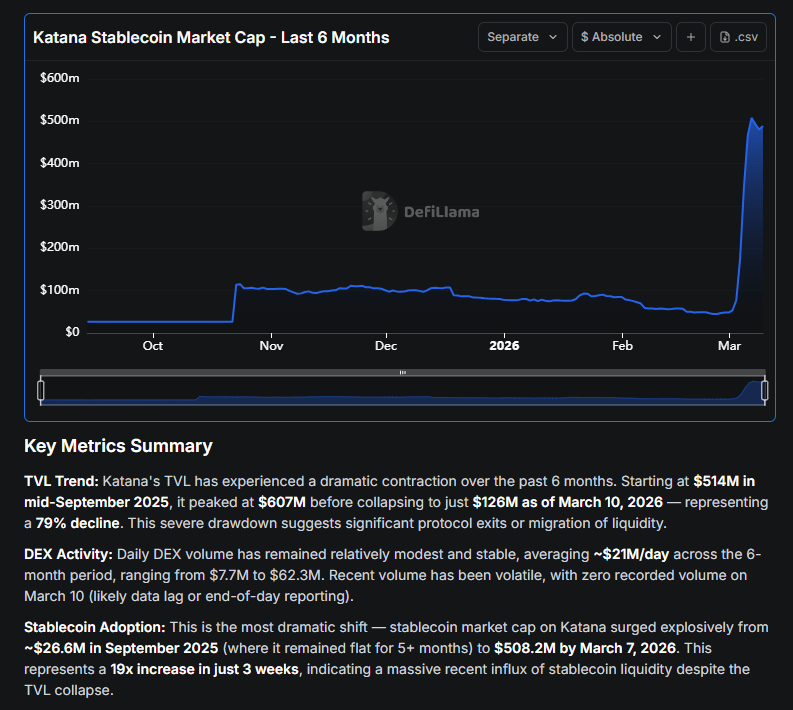Click the chart line peak in March
The width and height of the screenshot is (793, 710).
tap(752, 119)
